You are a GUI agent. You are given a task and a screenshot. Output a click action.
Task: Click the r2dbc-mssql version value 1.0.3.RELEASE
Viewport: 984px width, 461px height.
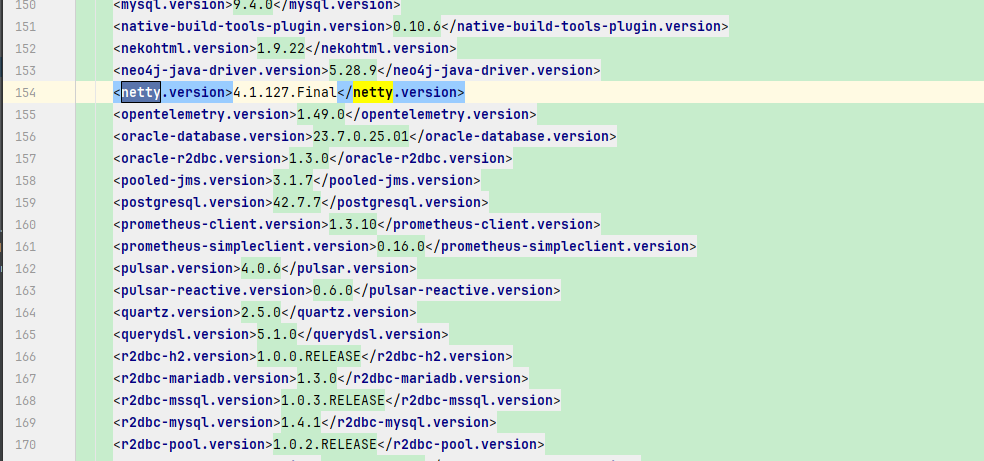(x=333, y=400)
